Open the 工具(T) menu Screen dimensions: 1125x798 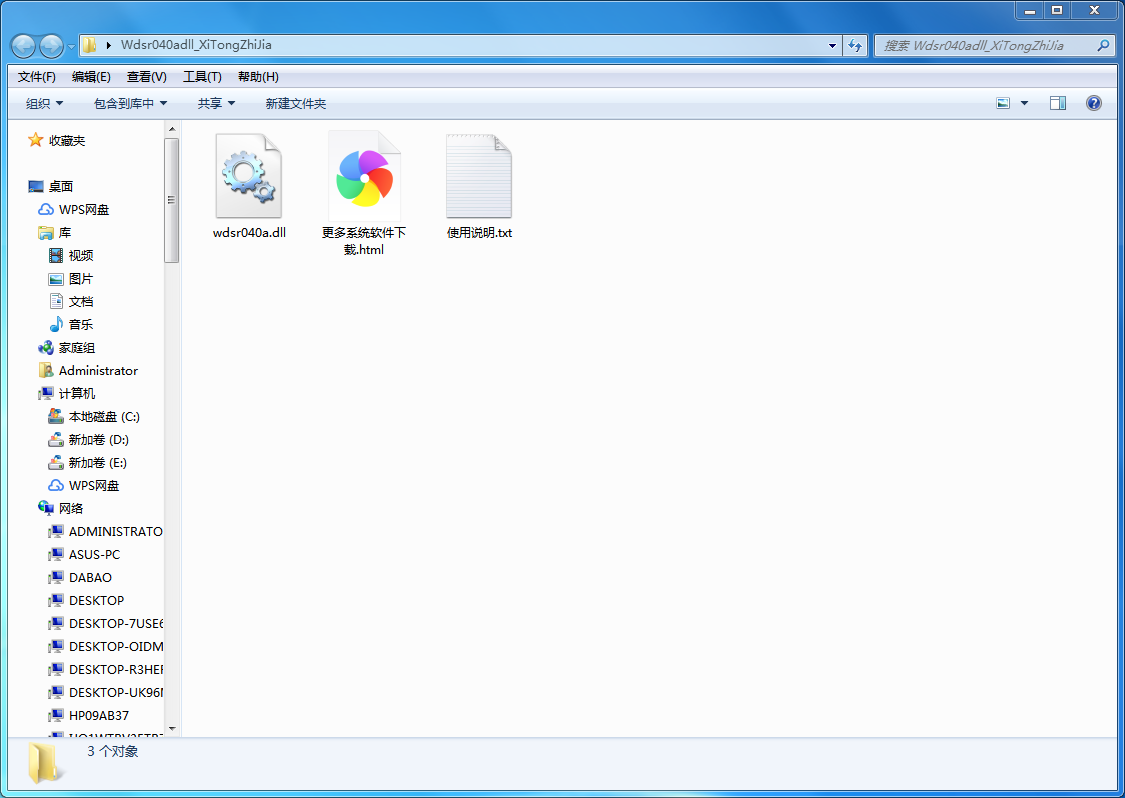coord(202,77)
